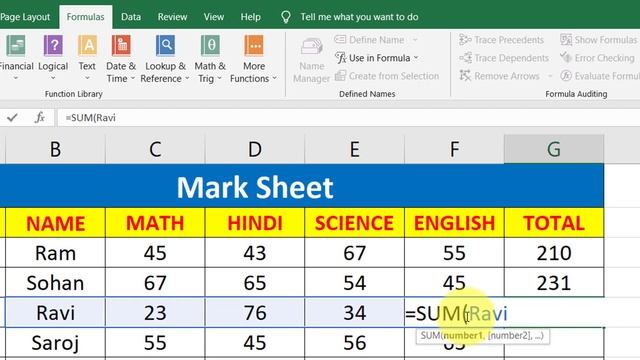Open the Help tab
Viewport: 640px width, 360px height.
pyautogui.click(x=250, y=17)
